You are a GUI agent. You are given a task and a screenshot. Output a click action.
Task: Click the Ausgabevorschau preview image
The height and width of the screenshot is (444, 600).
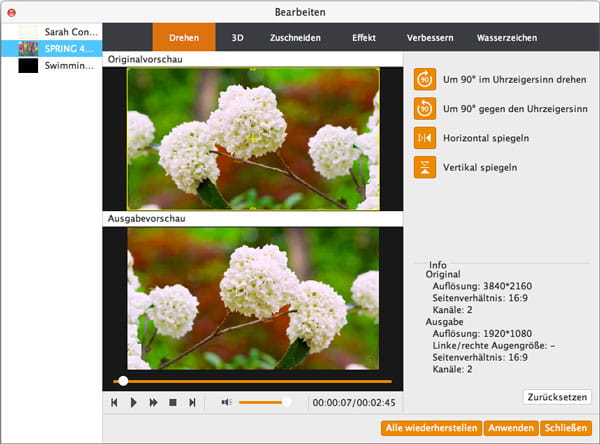click(x=253, y=299)
